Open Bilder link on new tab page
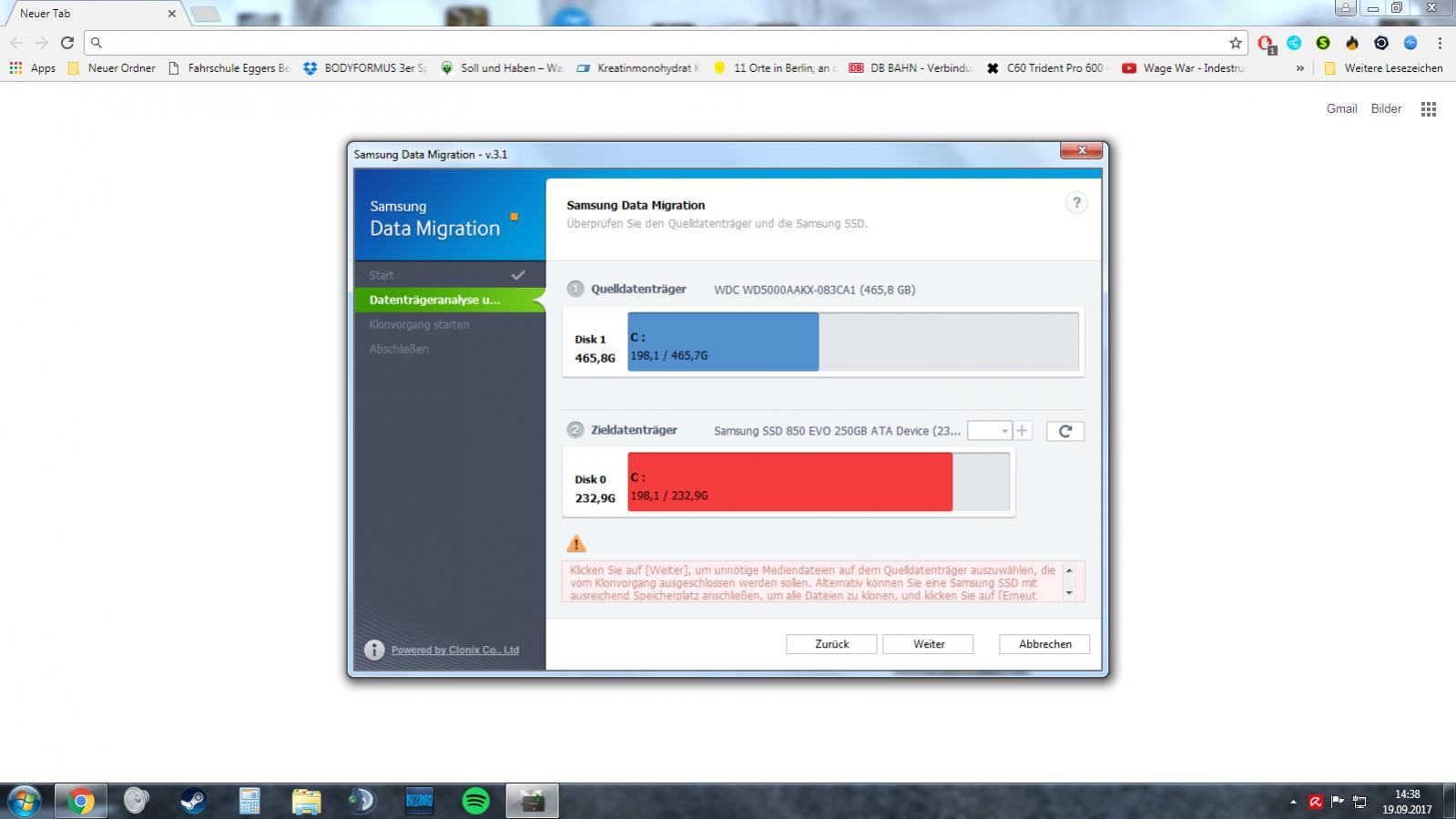Image resolution: width=1456 pixels, height=819 pixels. point(1386,108)
